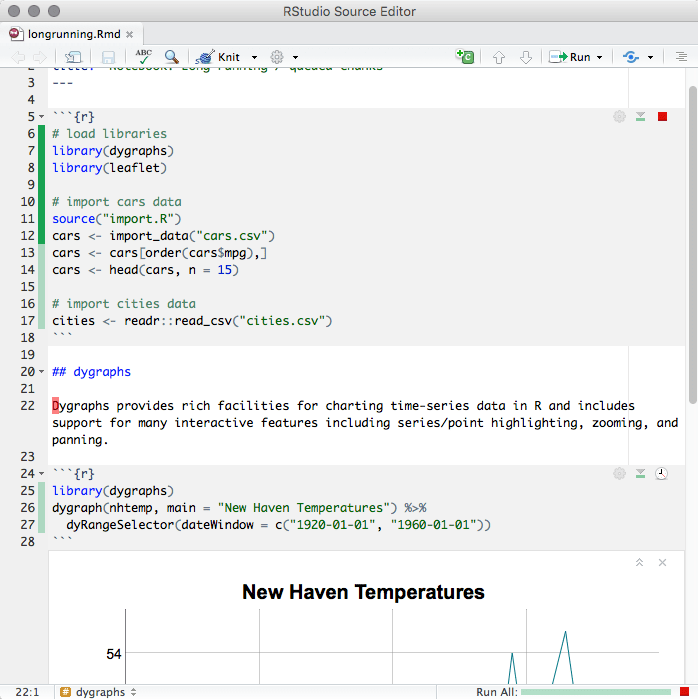The width and height of the screenshot is (698, 699).
Task: Collapse the chunk fold arrow at line 5
Action: coord(41,117)
